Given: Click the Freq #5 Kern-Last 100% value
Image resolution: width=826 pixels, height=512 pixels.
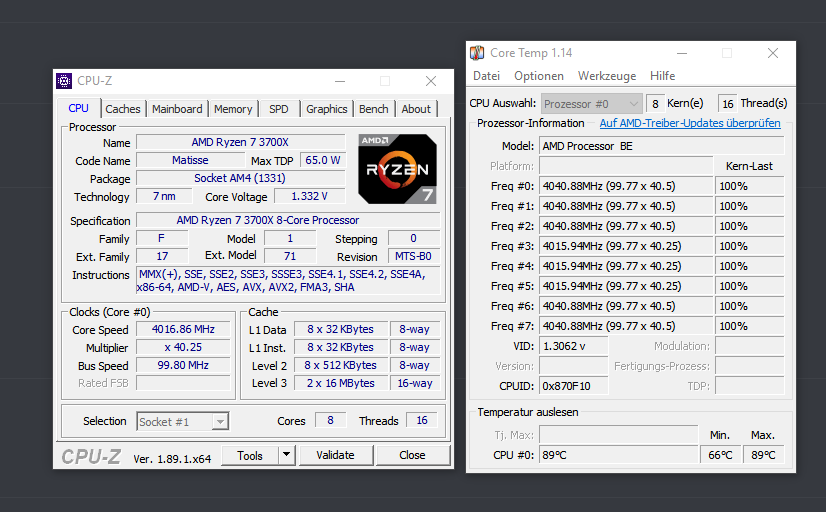Looking at the screenshot, I should 750,287.
